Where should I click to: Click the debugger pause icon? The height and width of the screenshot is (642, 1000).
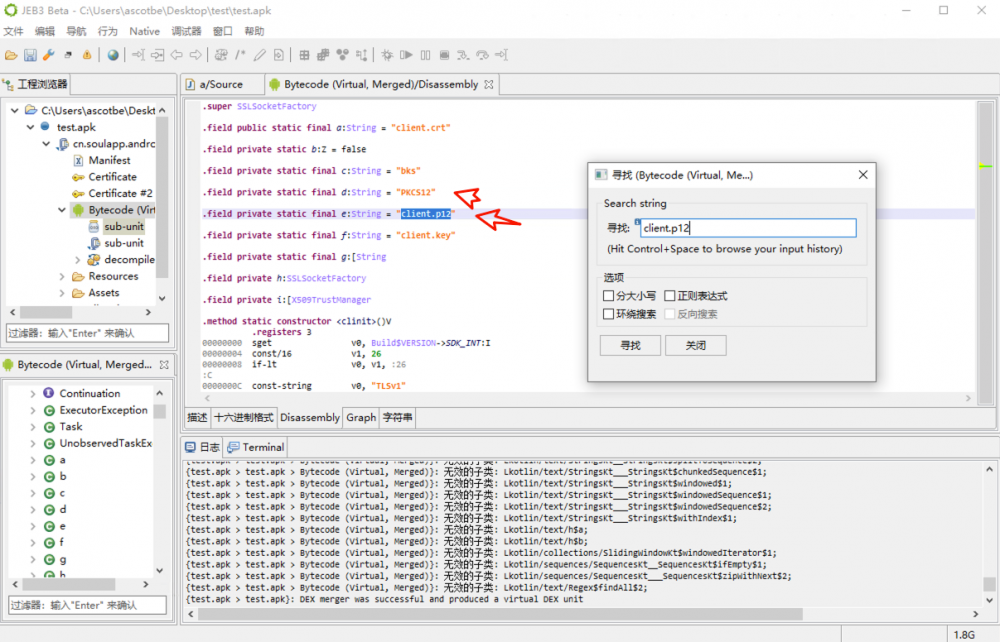pos(426,55)
